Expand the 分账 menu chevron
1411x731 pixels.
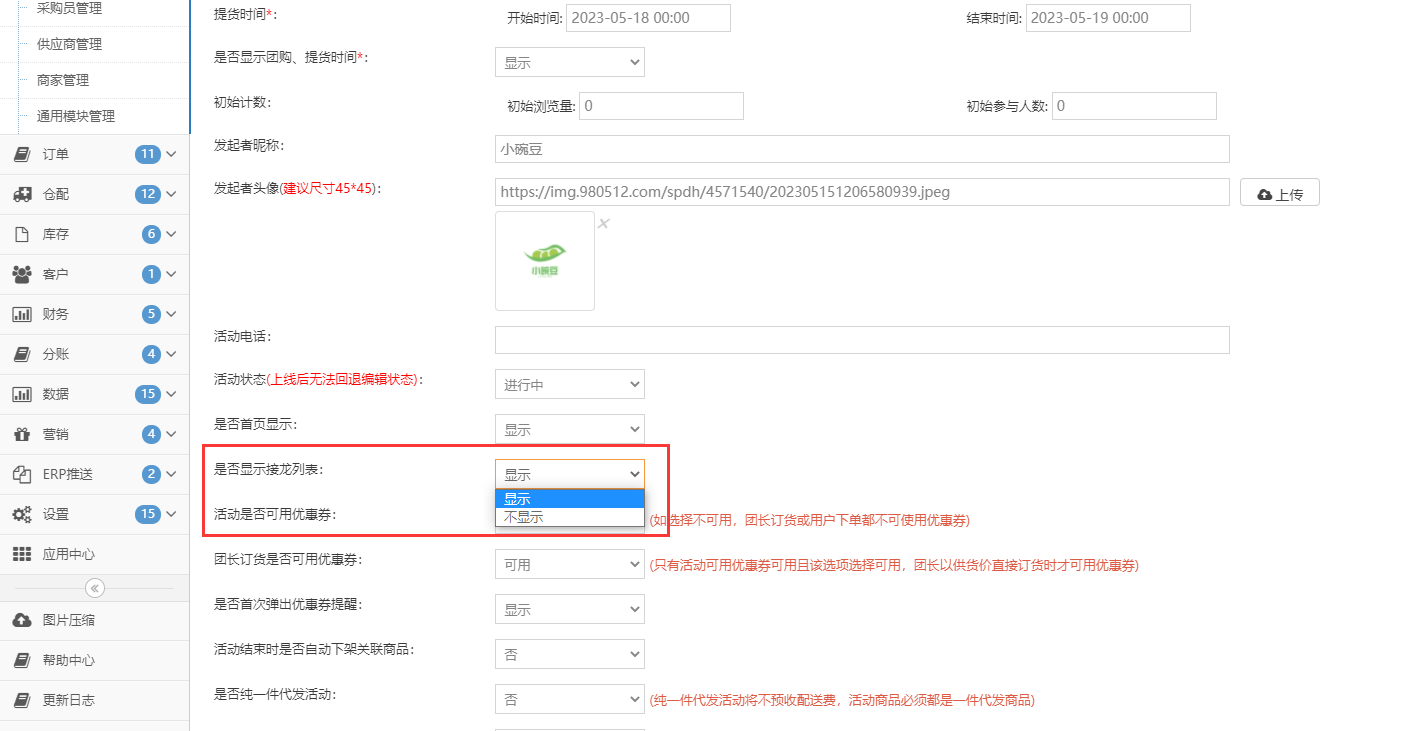click(x=171, y=354)
